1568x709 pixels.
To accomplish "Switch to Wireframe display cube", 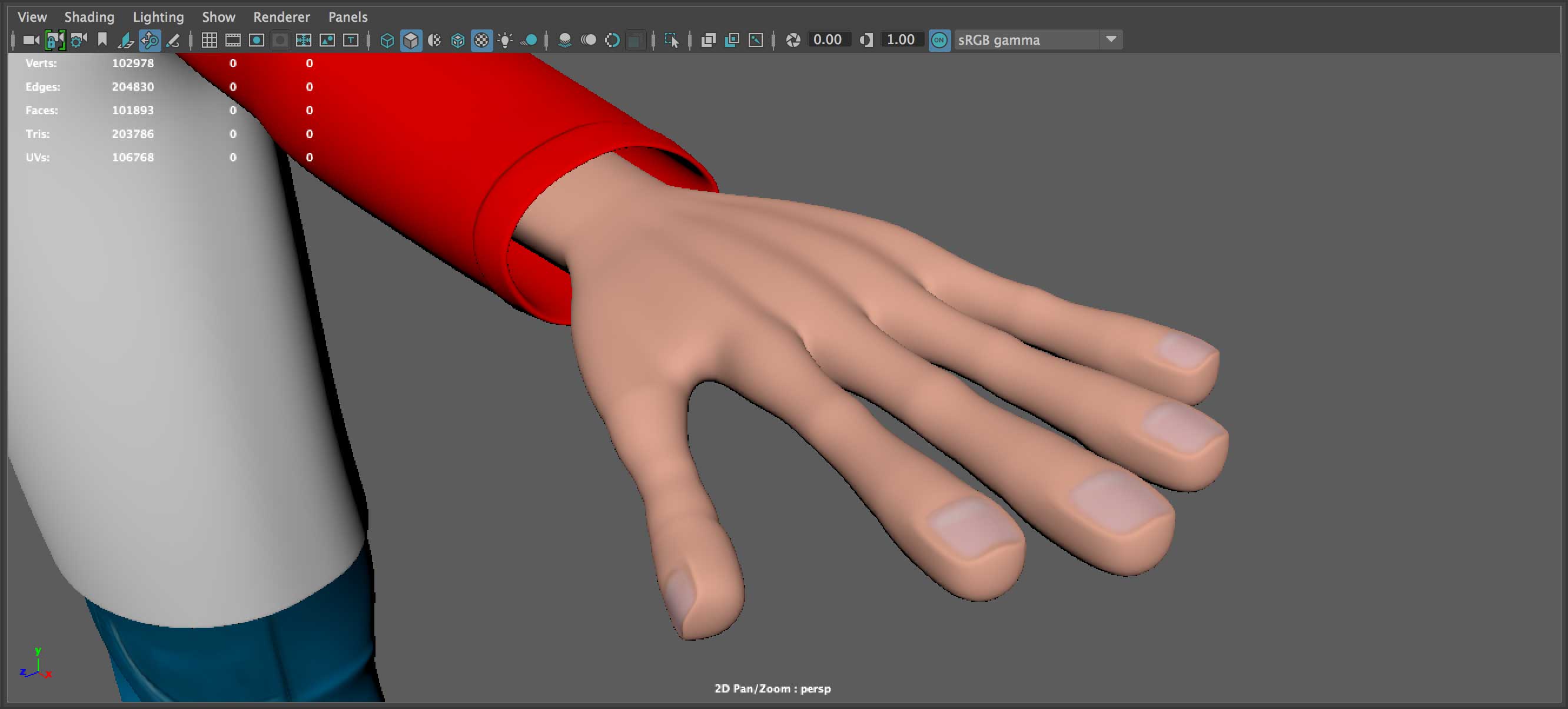I will [387, 40].
